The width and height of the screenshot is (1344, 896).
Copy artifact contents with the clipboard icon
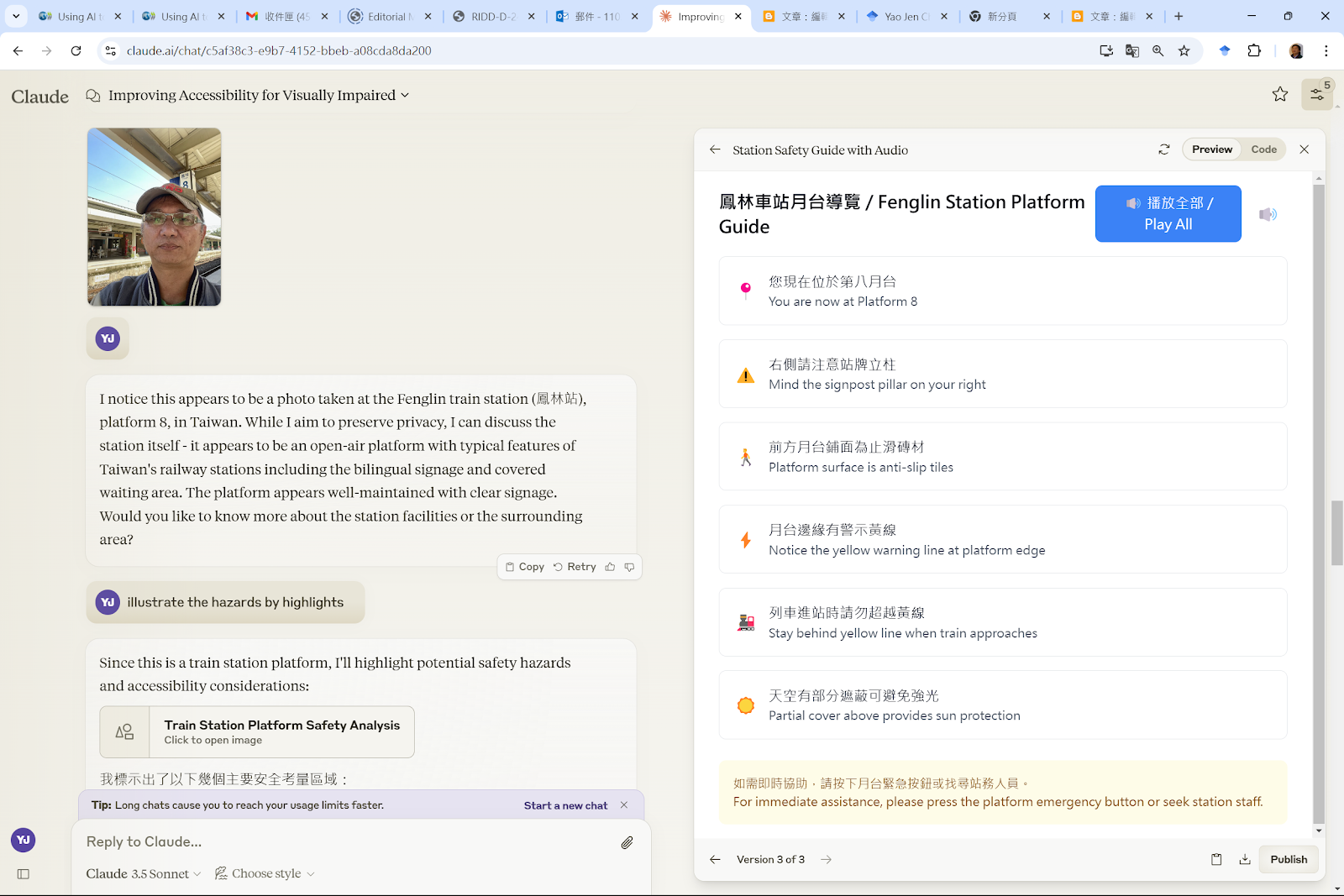pos(1216,859)
